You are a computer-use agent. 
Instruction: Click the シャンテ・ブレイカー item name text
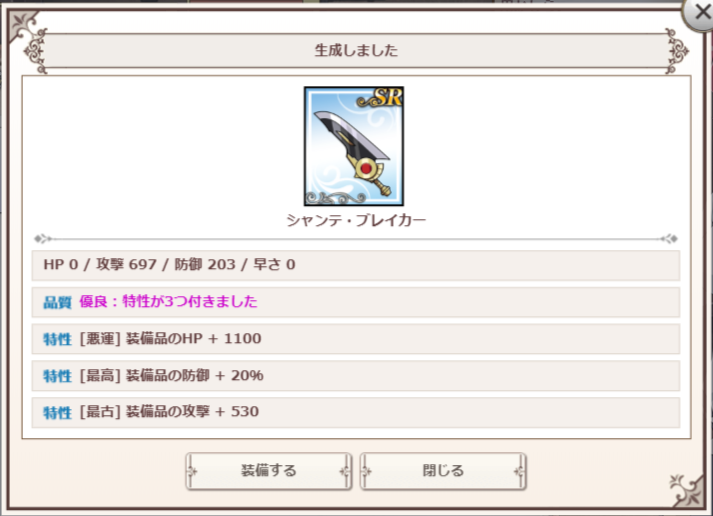tap(356, 220)
